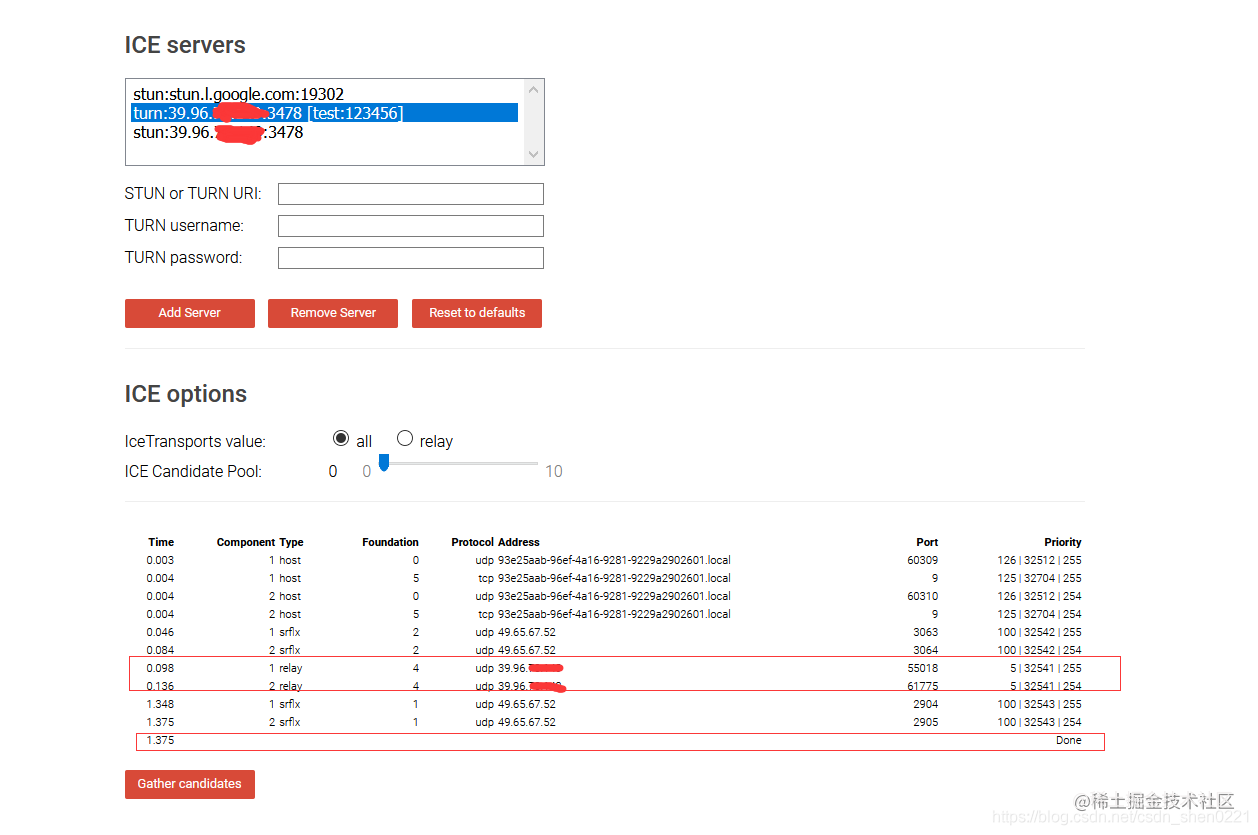Focus the TURN username field
The width and height of the screenshot is (1258, 835).
(411, 226)
